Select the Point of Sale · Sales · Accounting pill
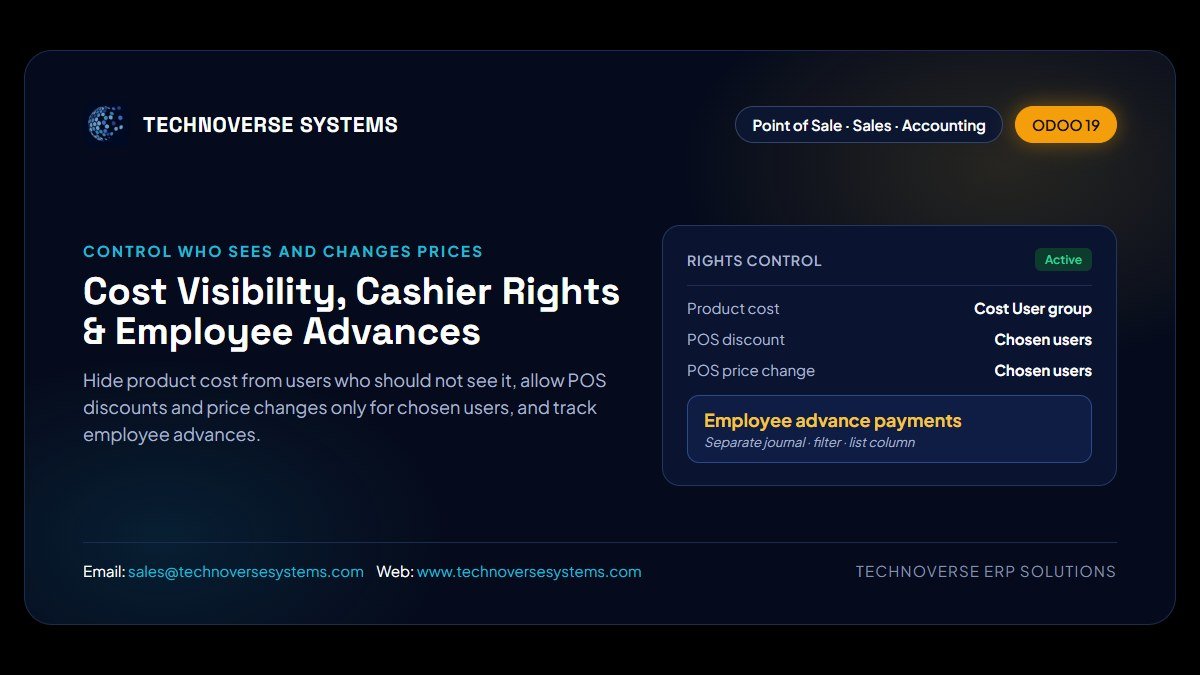 [x=869, y=125]
